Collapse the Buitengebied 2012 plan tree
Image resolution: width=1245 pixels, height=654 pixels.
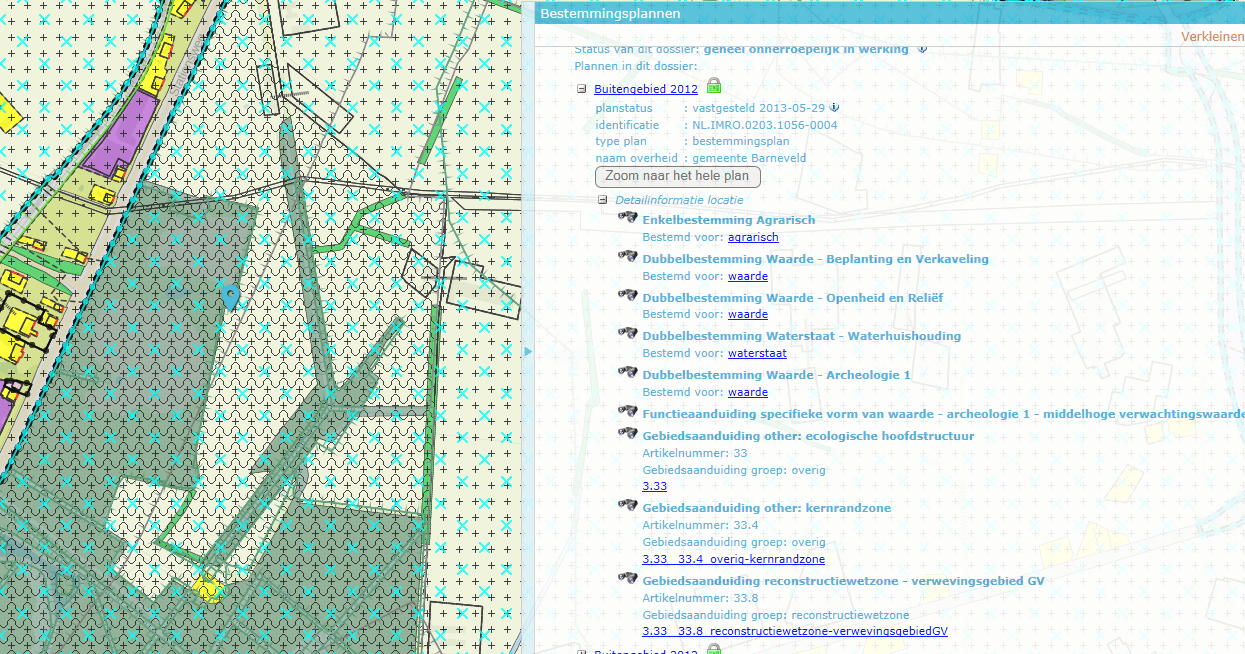pyautogui.click(x=581, y=89)
